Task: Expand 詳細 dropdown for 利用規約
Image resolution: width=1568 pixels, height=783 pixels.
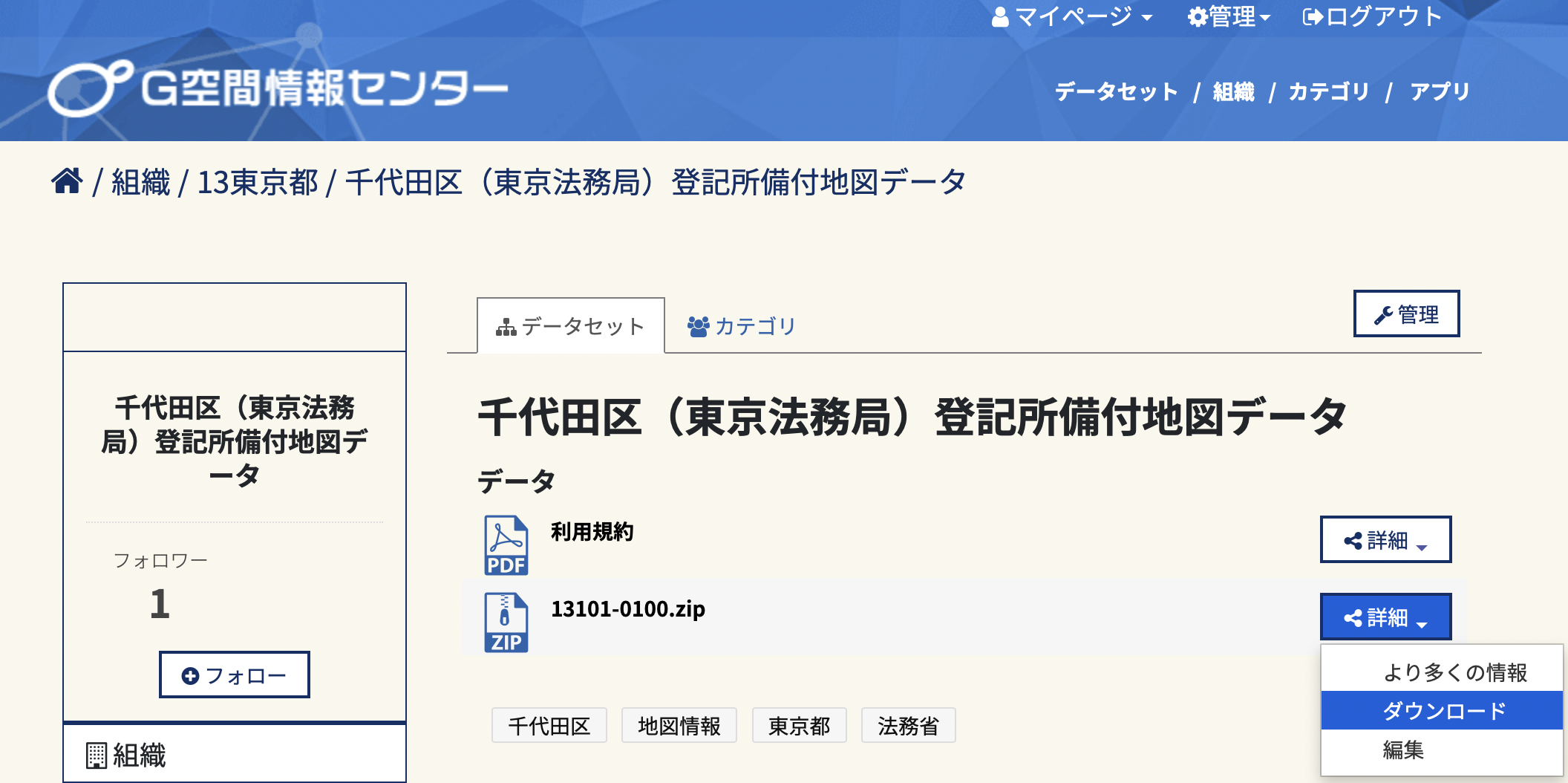Action: [x=1385, y=540]
